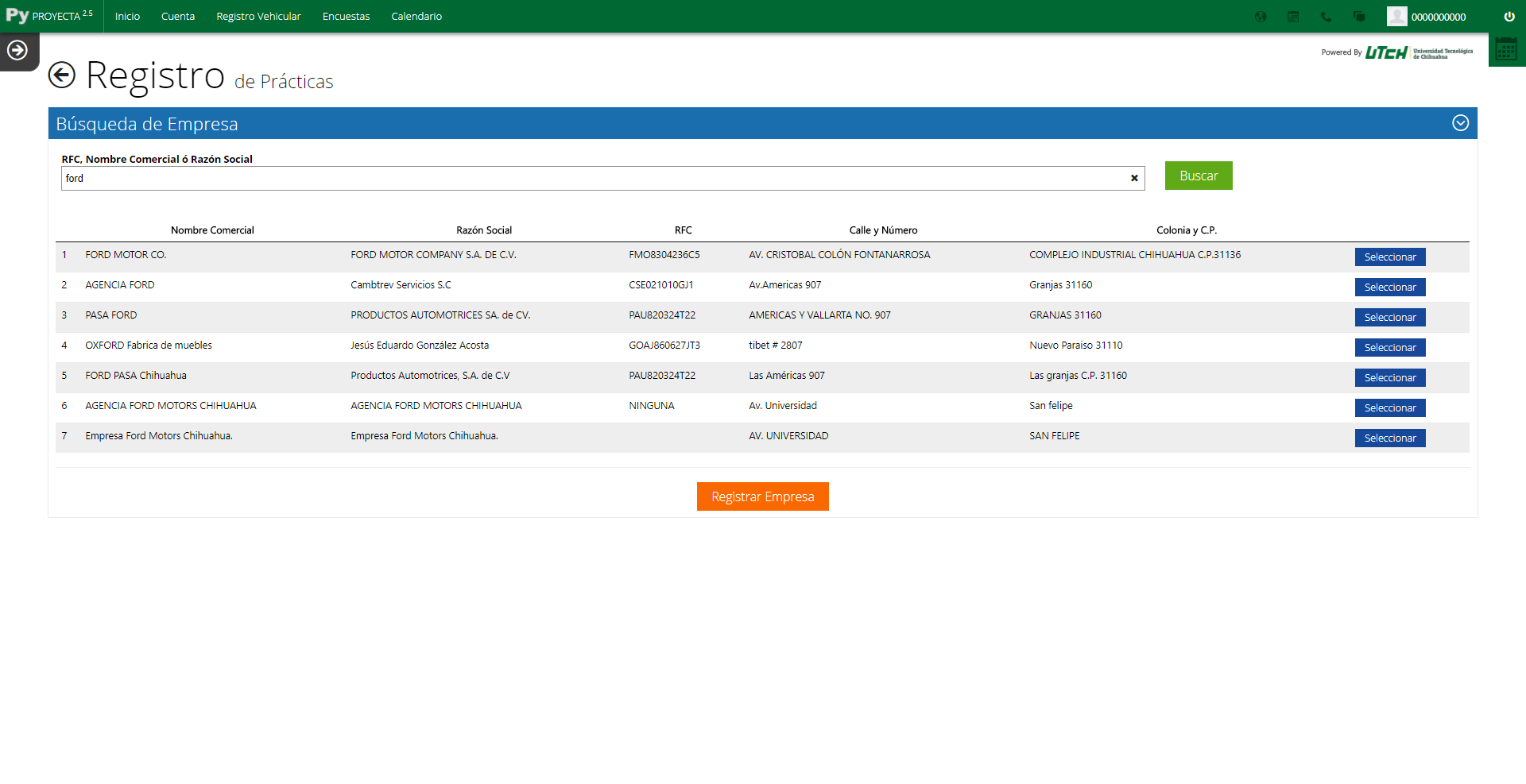Click the RFC column header
This screenshot has width=1526, height=784.
(684, 230)
